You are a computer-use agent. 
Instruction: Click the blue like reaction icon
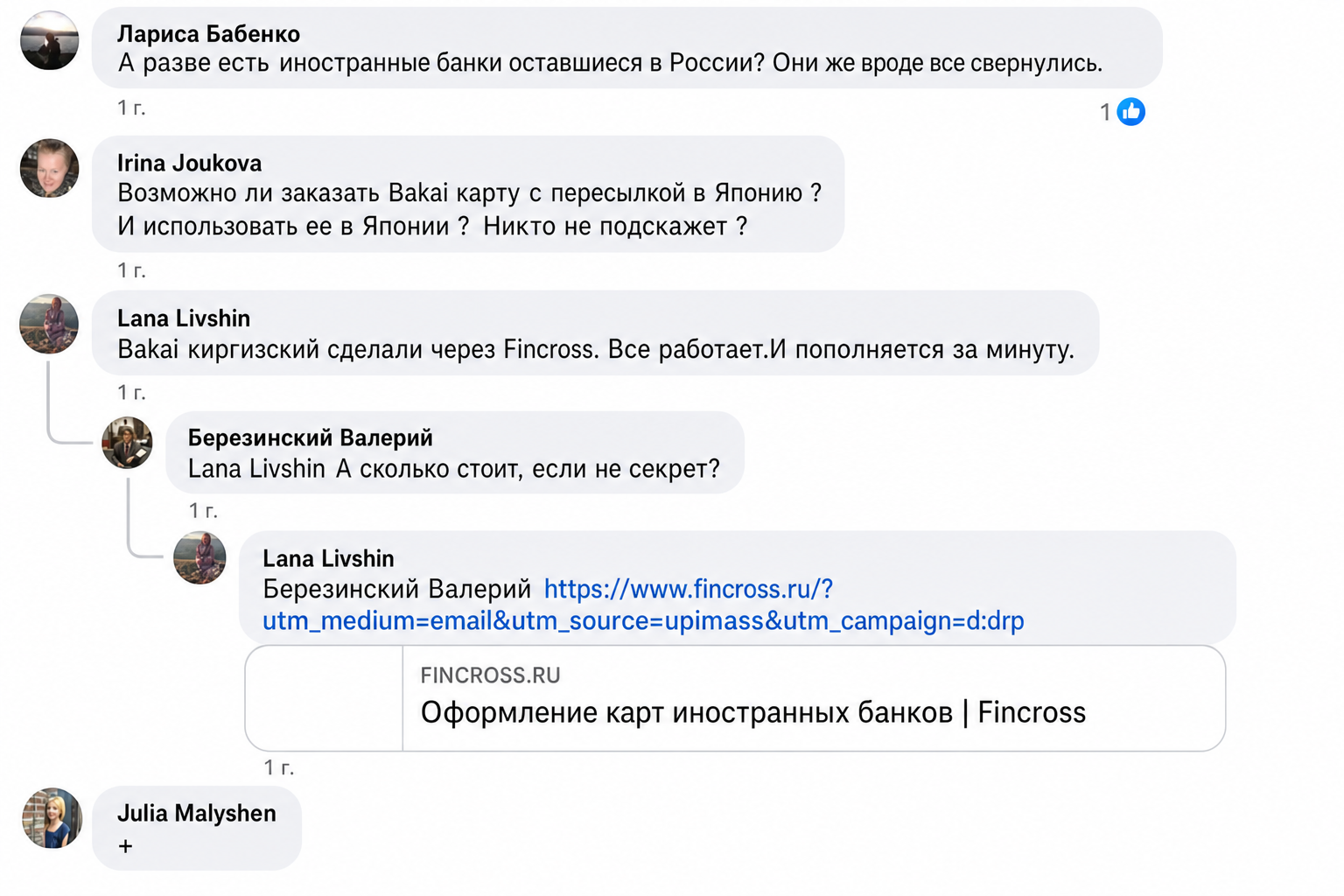pos(1130,112)
